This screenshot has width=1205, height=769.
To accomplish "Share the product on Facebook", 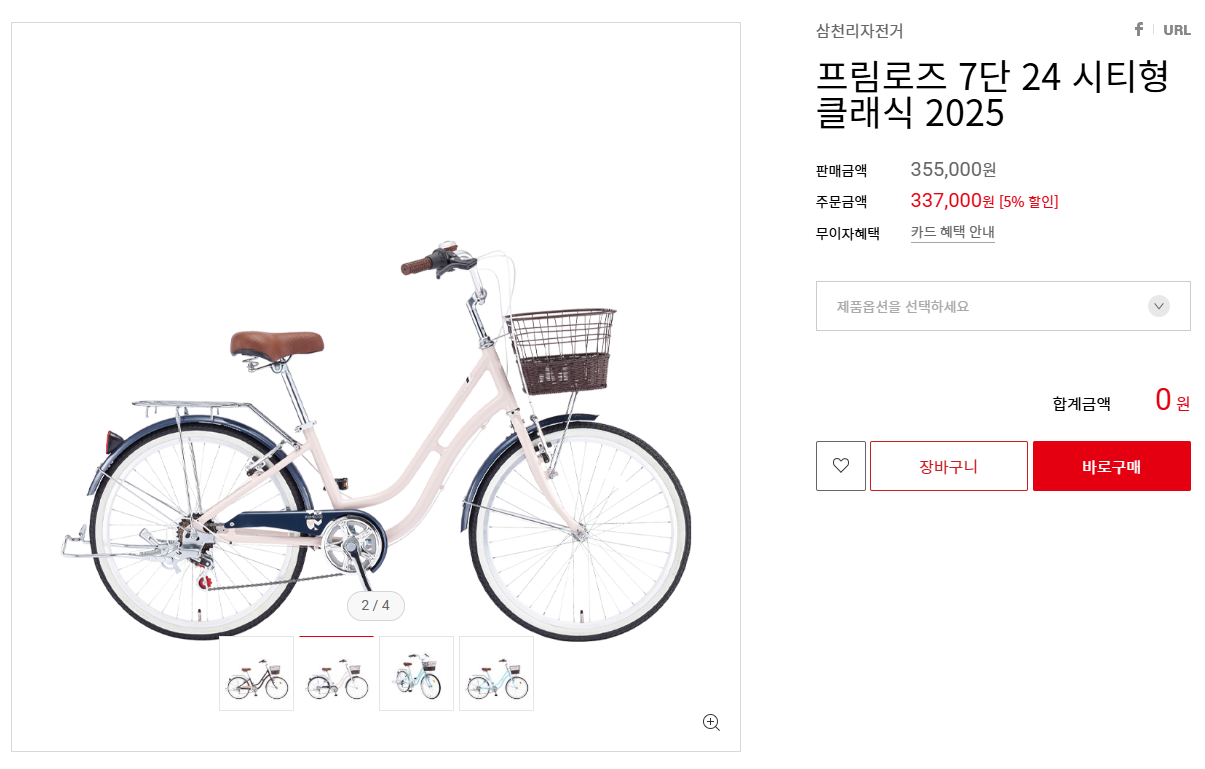I will tap(1138, 29).
